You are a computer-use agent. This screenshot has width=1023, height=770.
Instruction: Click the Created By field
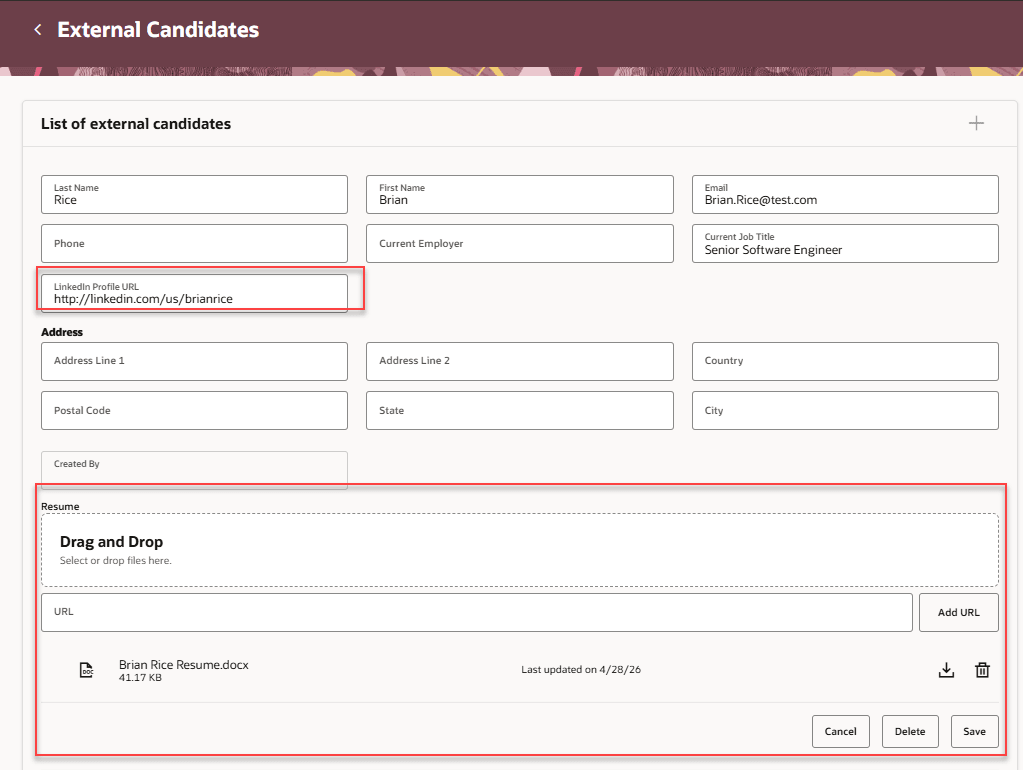click(194, 470)
